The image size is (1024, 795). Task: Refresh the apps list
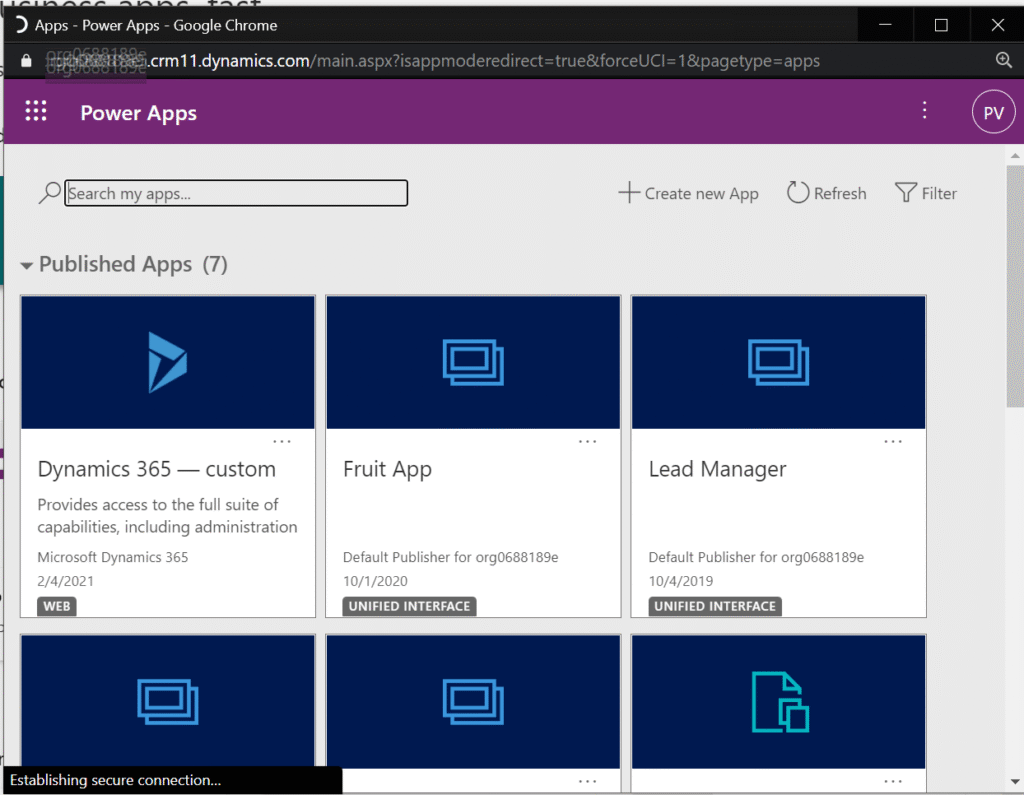click(827, 193)
